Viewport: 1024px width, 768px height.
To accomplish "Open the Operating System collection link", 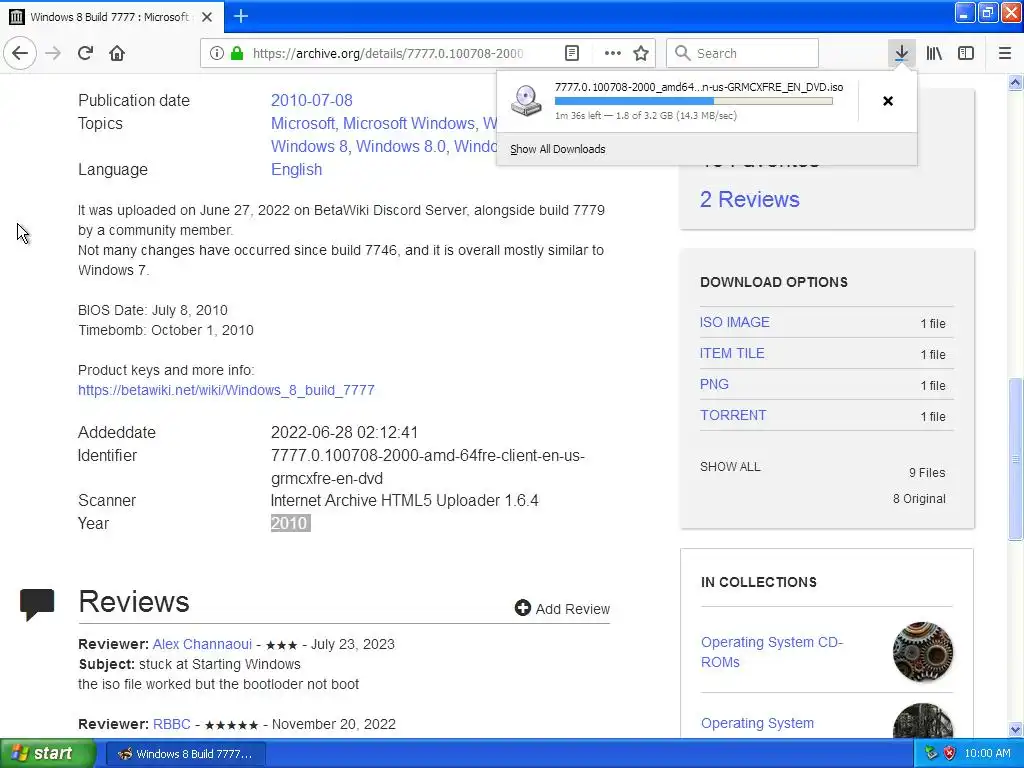I will click(x=758, y=723).
